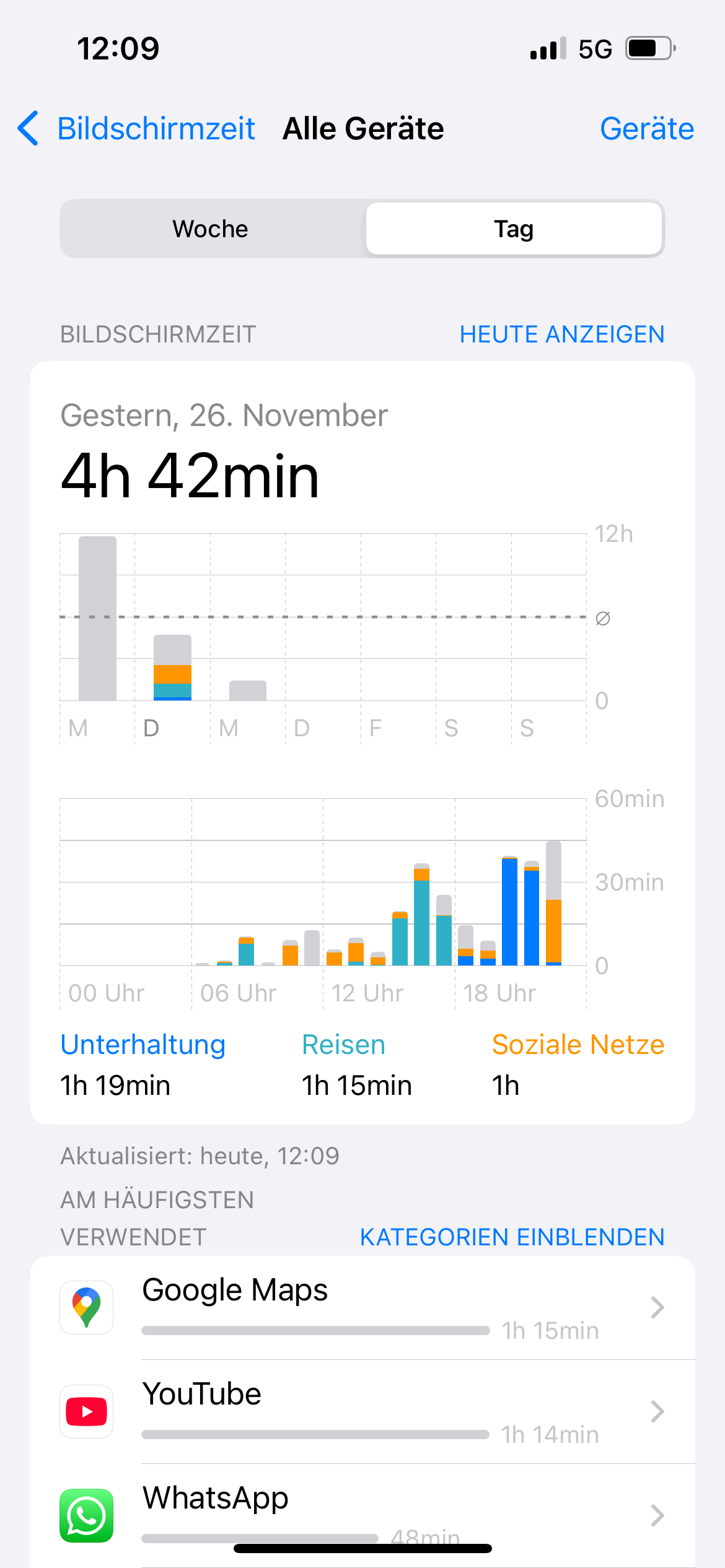
Task: Select the Tag segment
Action: [x=513, y=229]
